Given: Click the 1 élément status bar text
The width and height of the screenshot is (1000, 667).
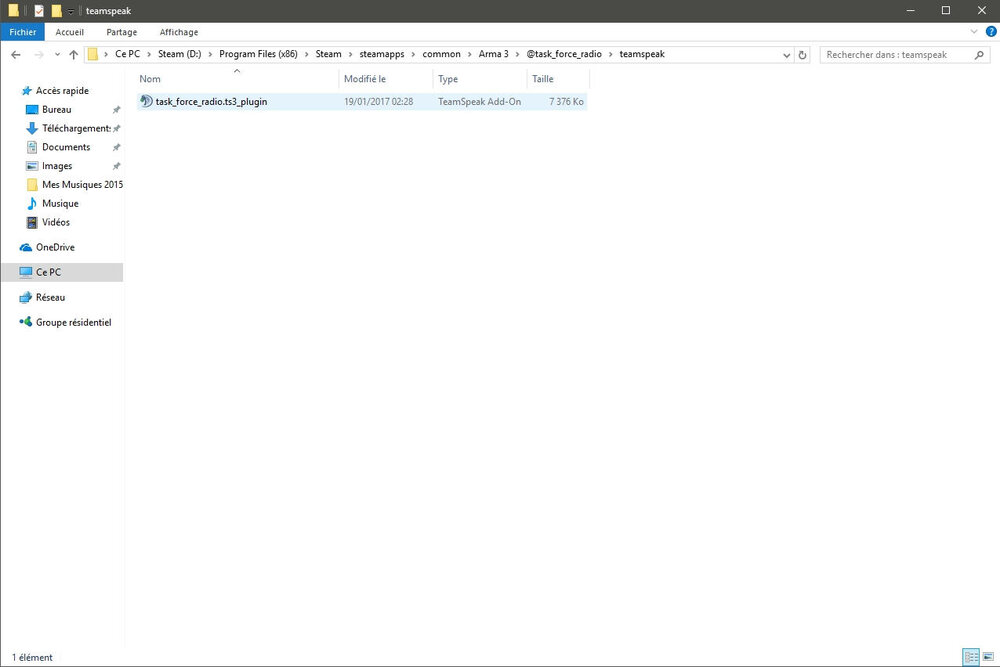Looking at the screenshot, I should (x=33, y=657).
